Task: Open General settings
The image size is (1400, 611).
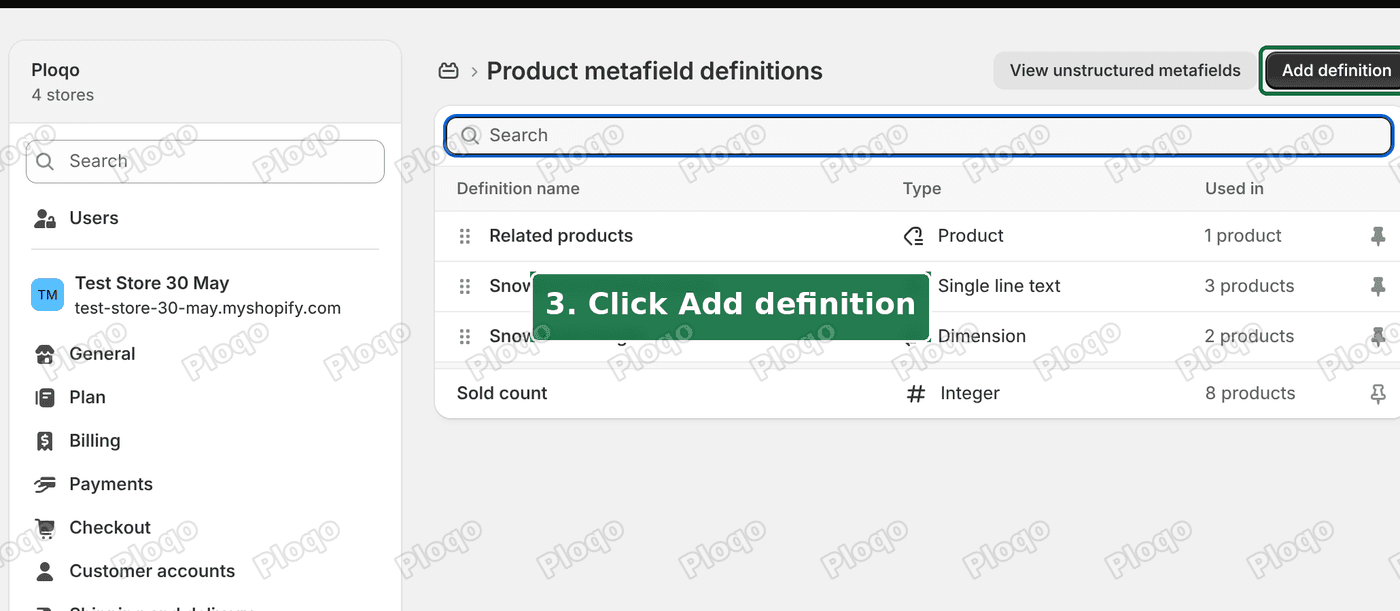Action: pyautogui.click(x=102, y=354)
